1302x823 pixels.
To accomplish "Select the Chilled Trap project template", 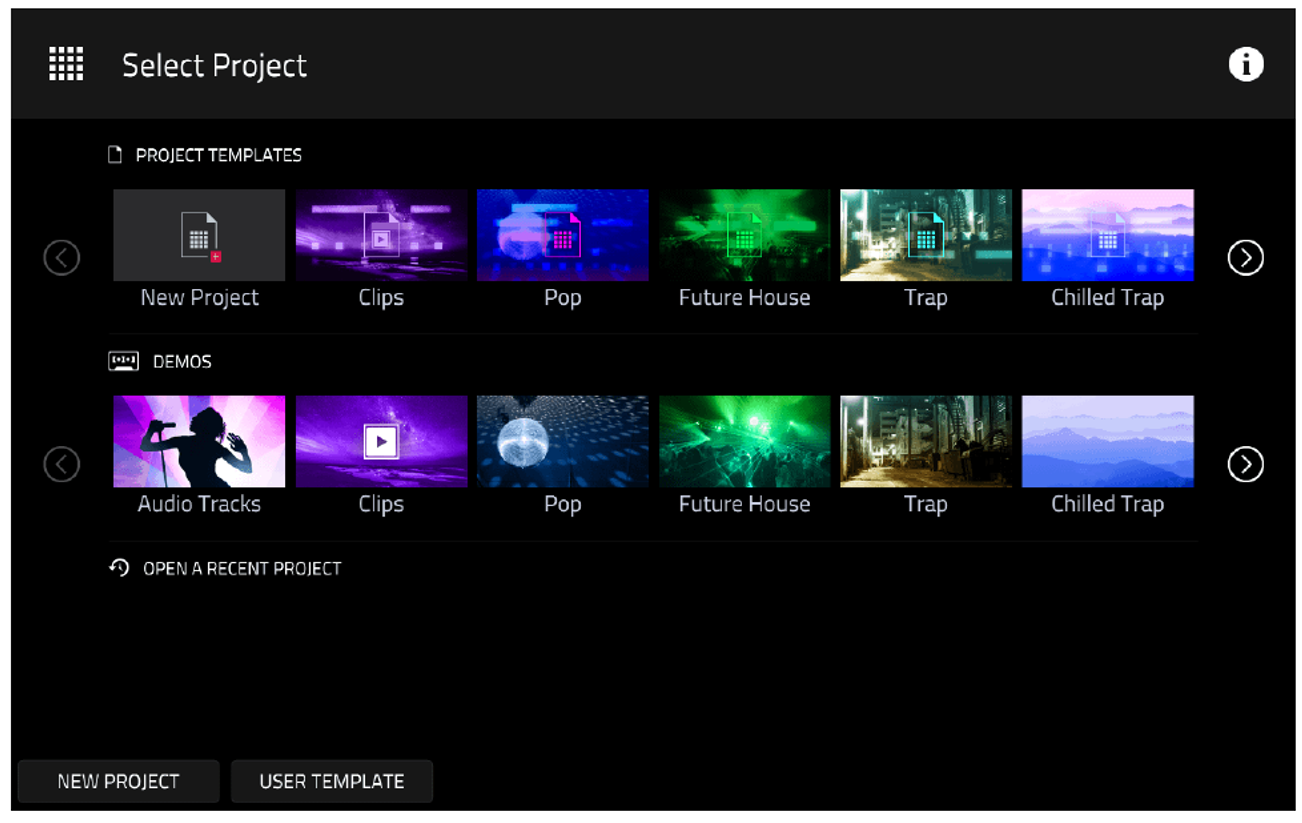I will [x=1108, y=236].
